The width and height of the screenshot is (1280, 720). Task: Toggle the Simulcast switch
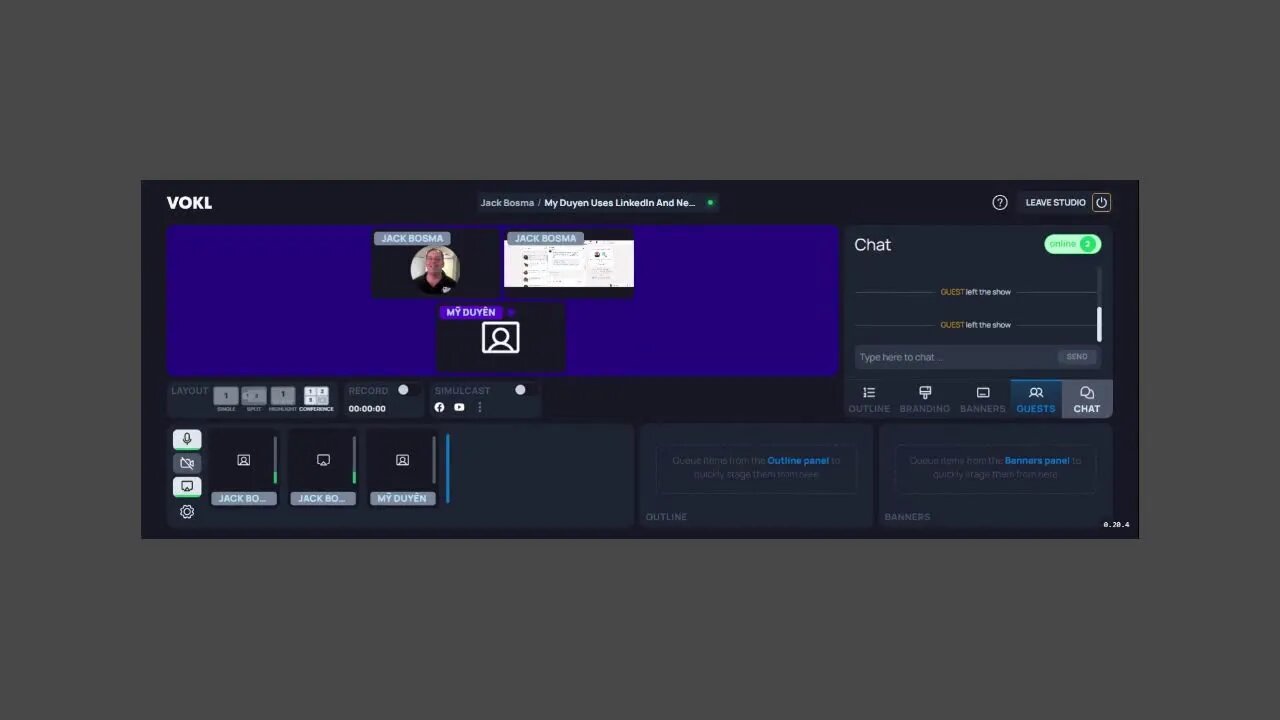[525, 390]
